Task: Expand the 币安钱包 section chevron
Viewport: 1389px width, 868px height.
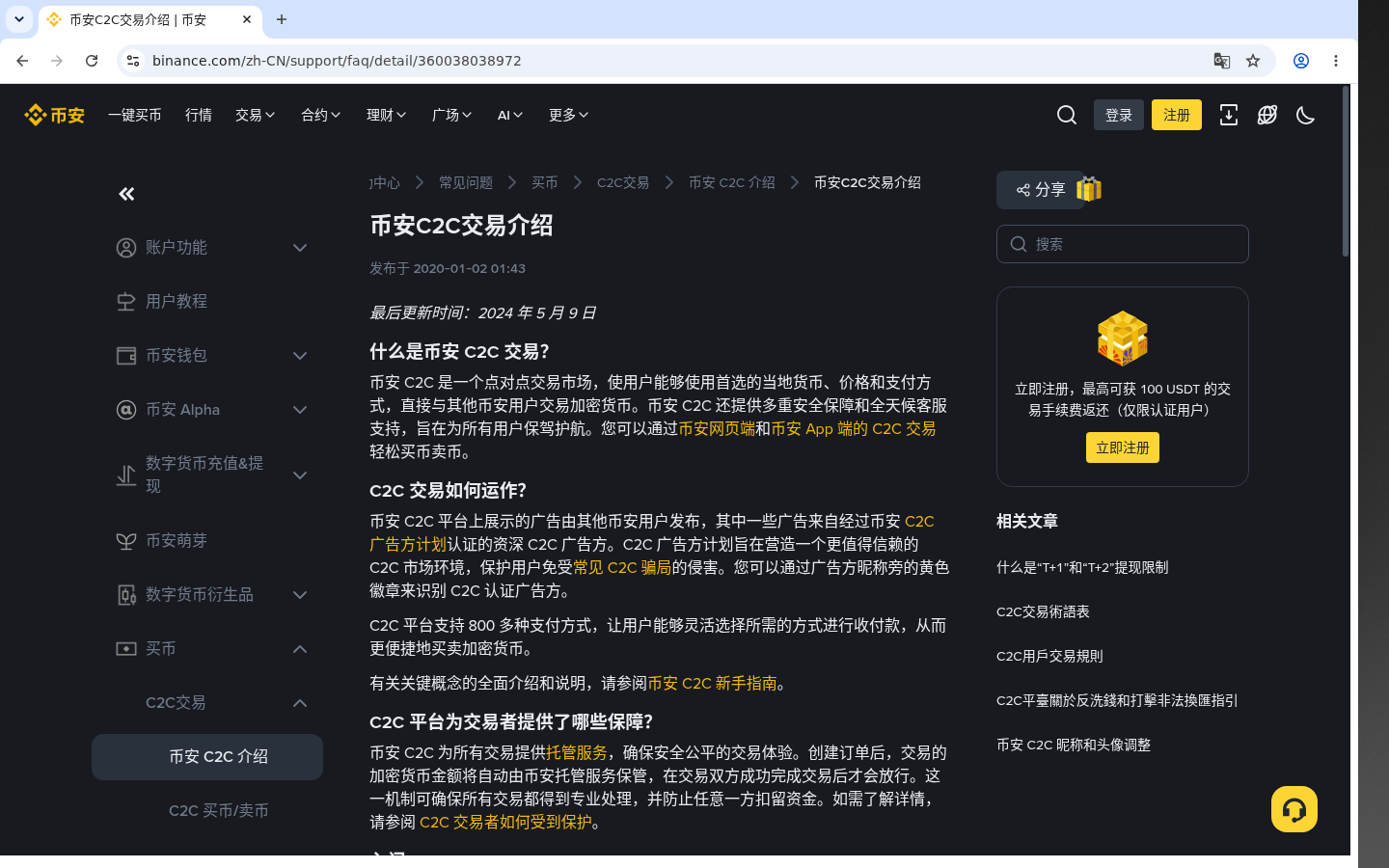Action: (300, 356)
